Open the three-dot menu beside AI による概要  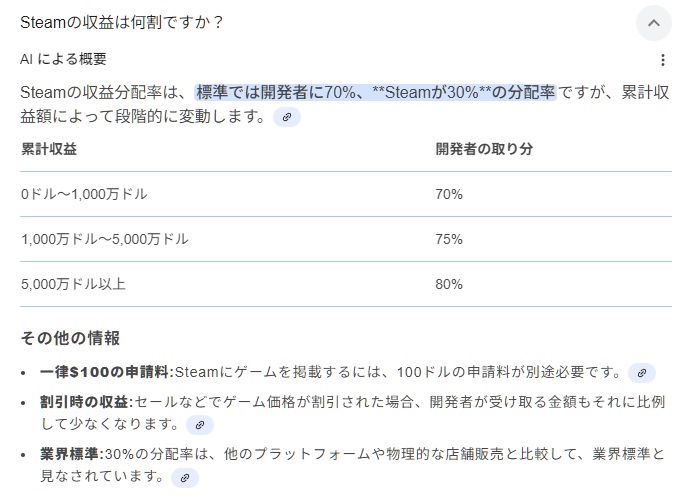[663, 60]
